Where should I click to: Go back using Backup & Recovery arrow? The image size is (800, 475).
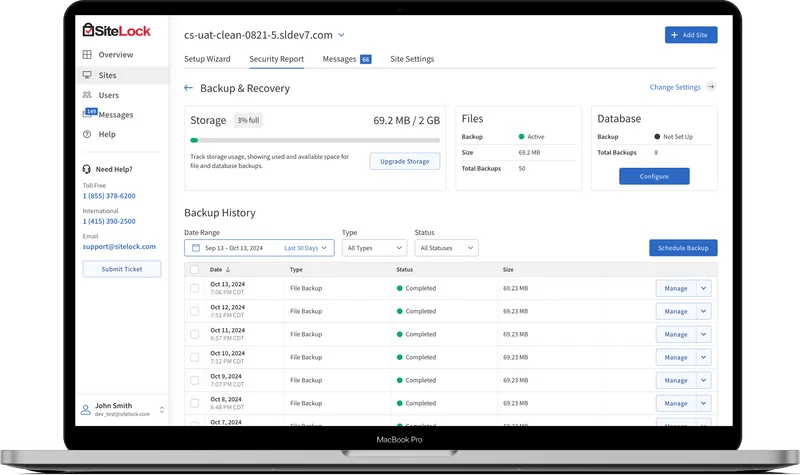(188, 88)
